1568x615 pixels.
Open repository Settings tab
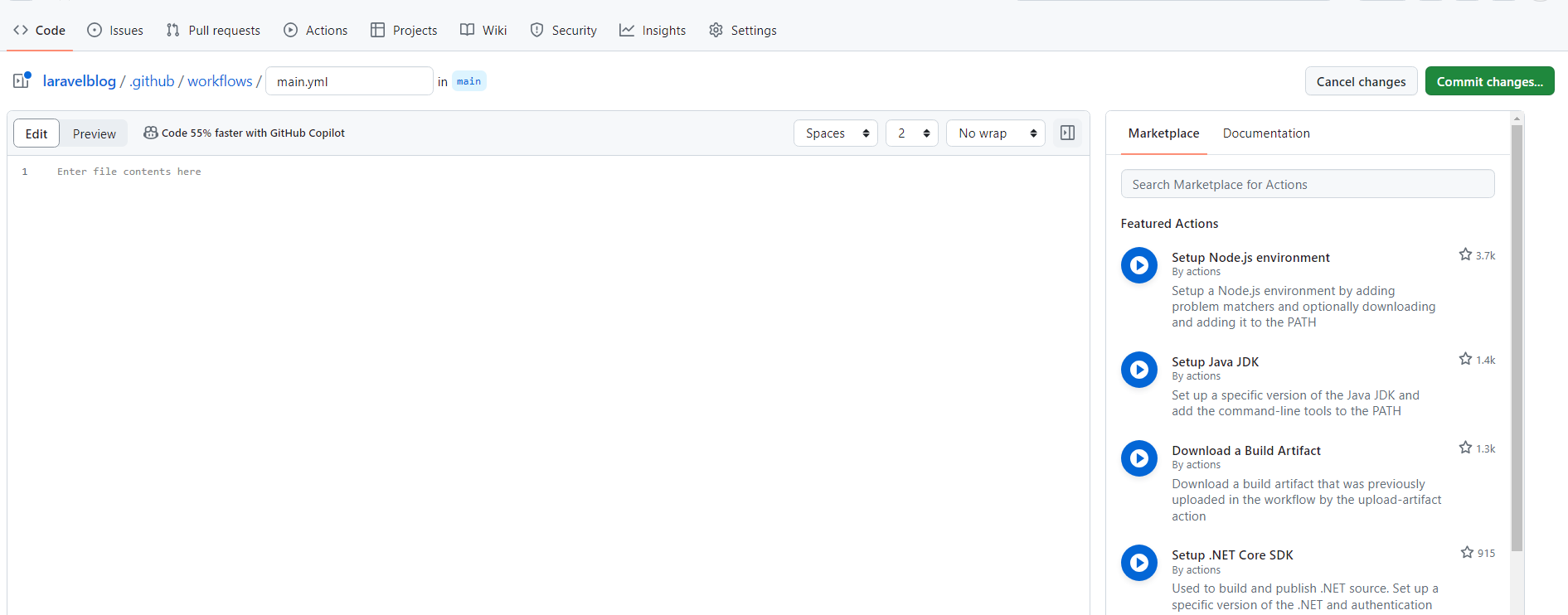pos(743,30)
